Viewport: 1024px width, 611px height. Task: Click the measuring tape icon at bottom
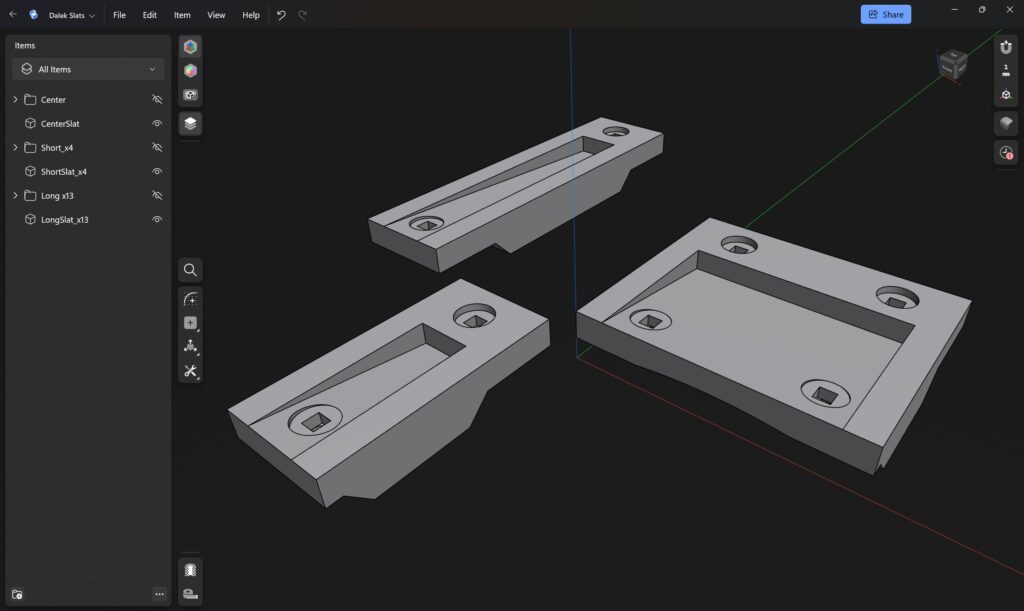pos(190,594)
